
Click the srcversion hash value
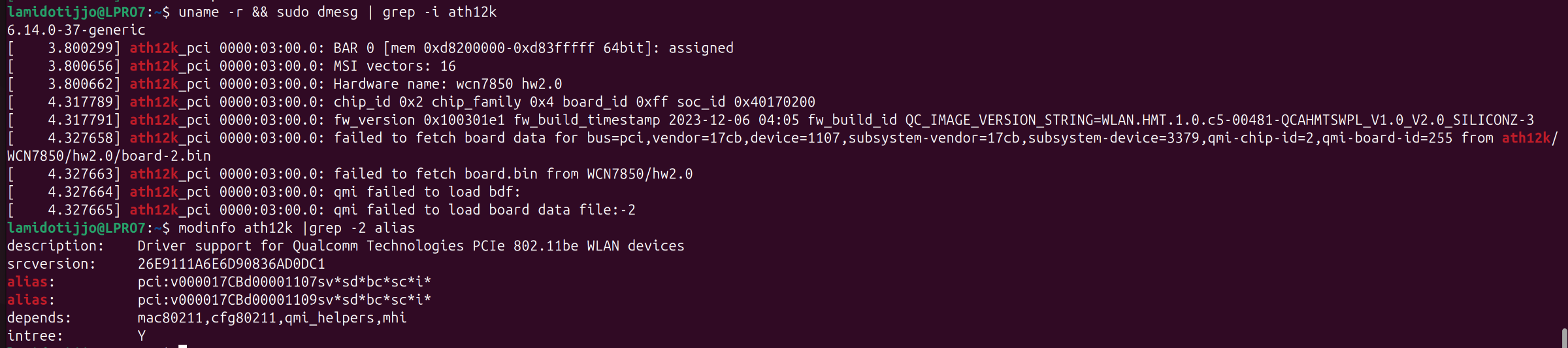coord(231,264)
